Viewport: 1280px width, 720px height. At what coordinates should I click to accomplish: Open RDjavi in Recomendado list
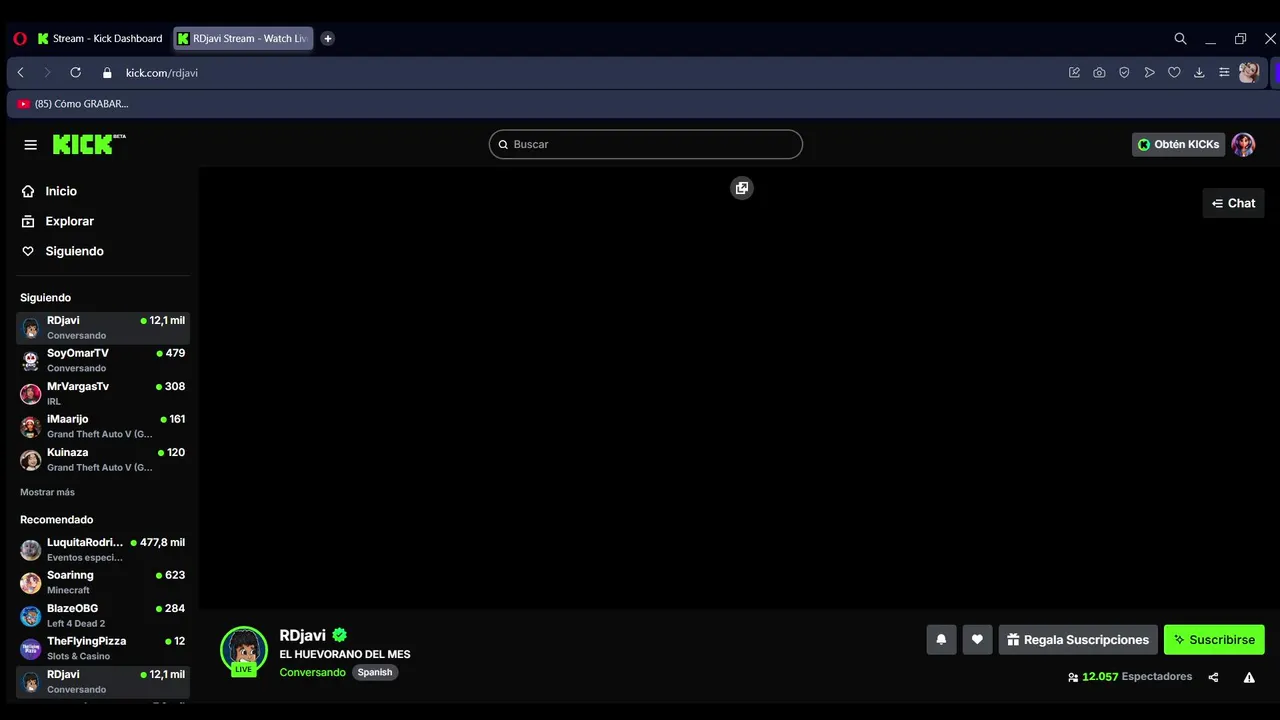[103, 681]
